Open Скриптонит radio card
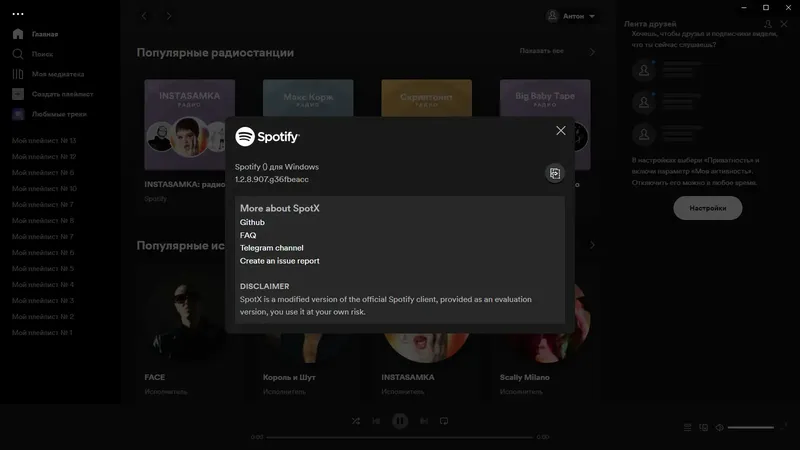The width and height of the screenshot is (800, 450). coord(427,97)
